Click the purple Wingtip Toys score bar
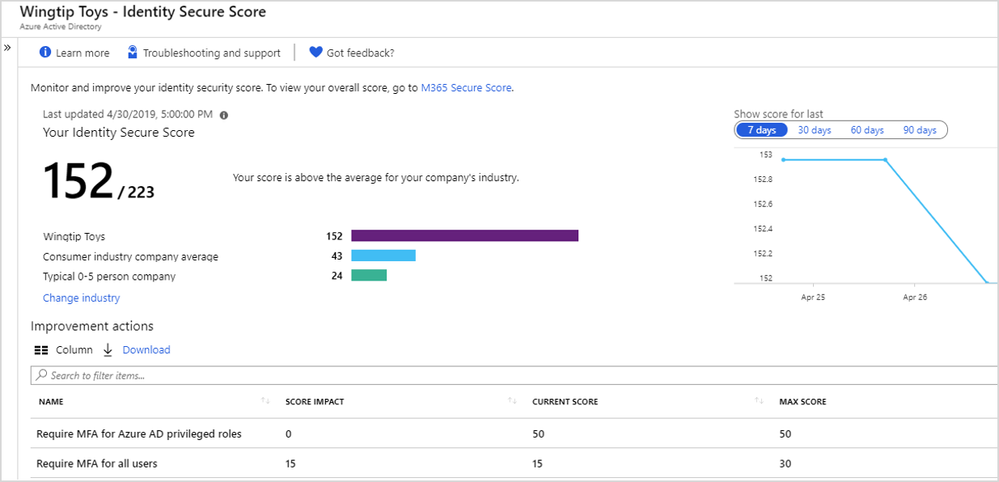This screenshot has width=999, height=482. coord(464,236)
